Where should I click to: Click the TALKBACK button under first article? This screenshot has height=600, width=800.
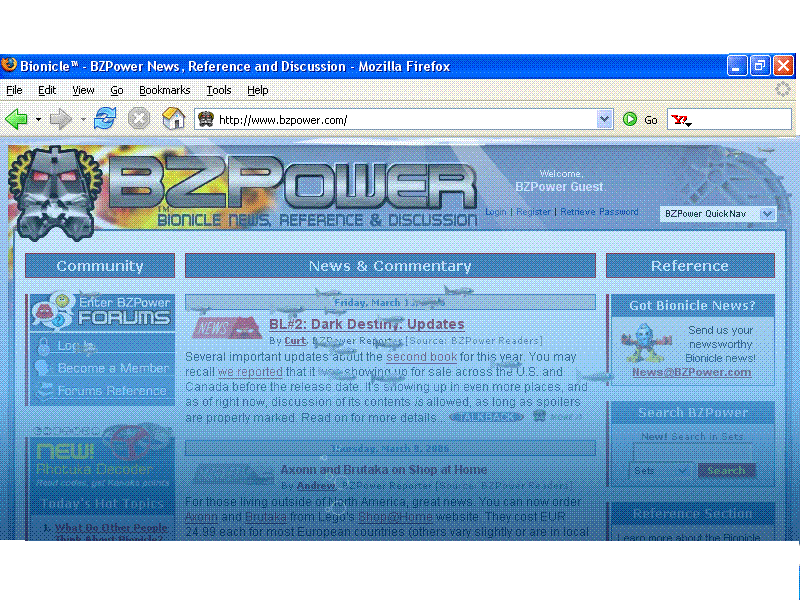coord(486,417)
